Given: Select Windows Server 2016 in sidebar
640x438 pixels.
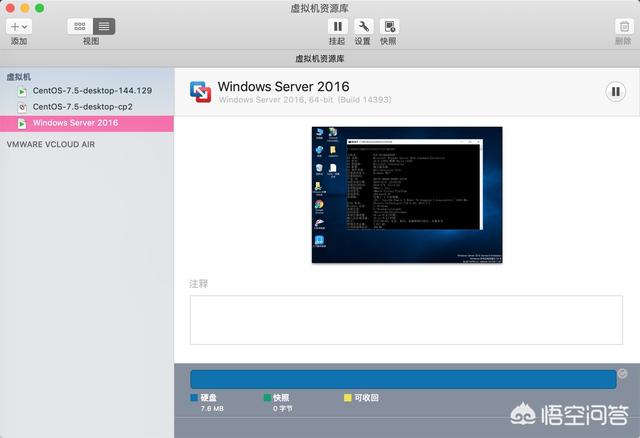Looking at the screenshot, I should [x=87, y=123].
